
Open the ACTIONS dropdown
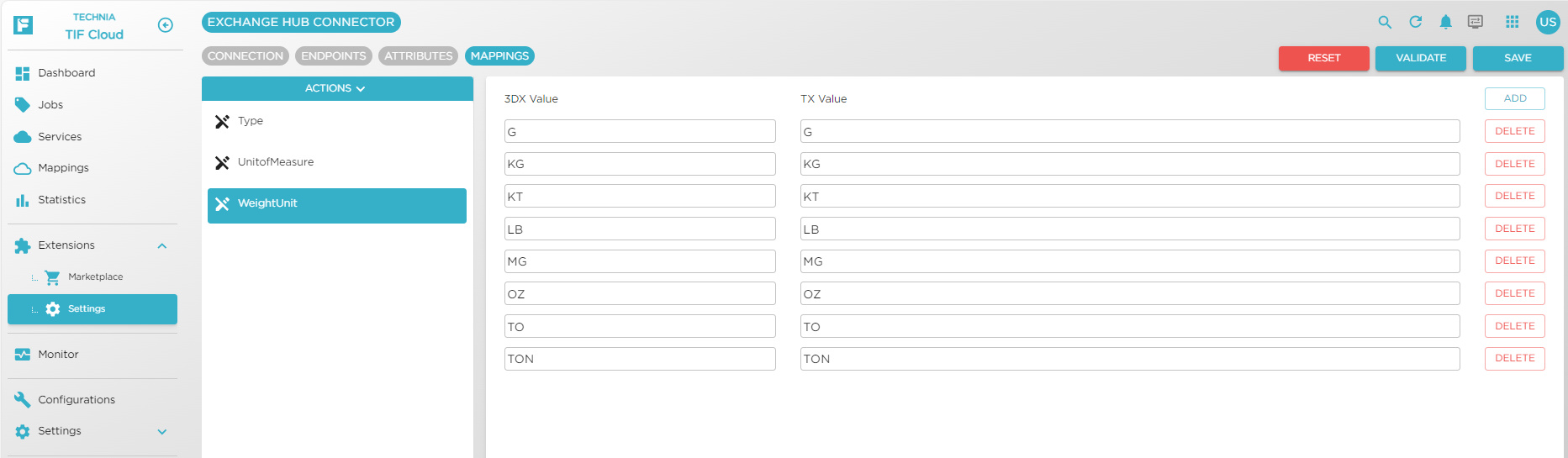(336, 88)
